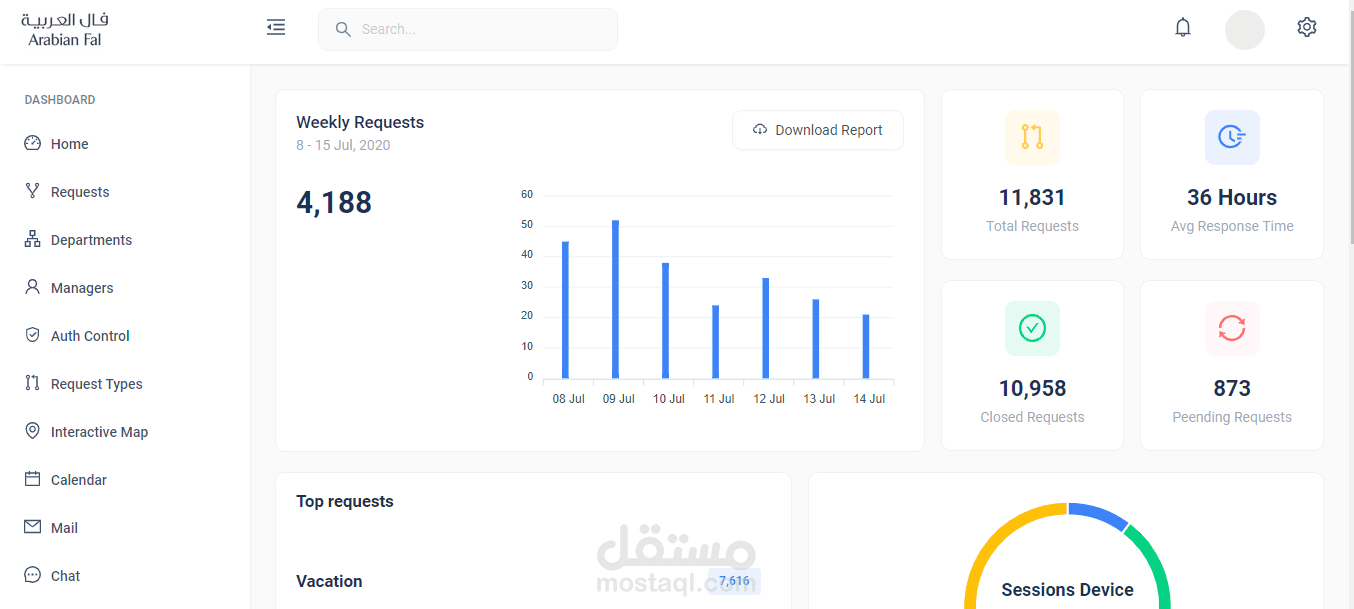Click the 36 Hours value
The width and height of the screenshot is (1354, 609).
coord(1232,197)
